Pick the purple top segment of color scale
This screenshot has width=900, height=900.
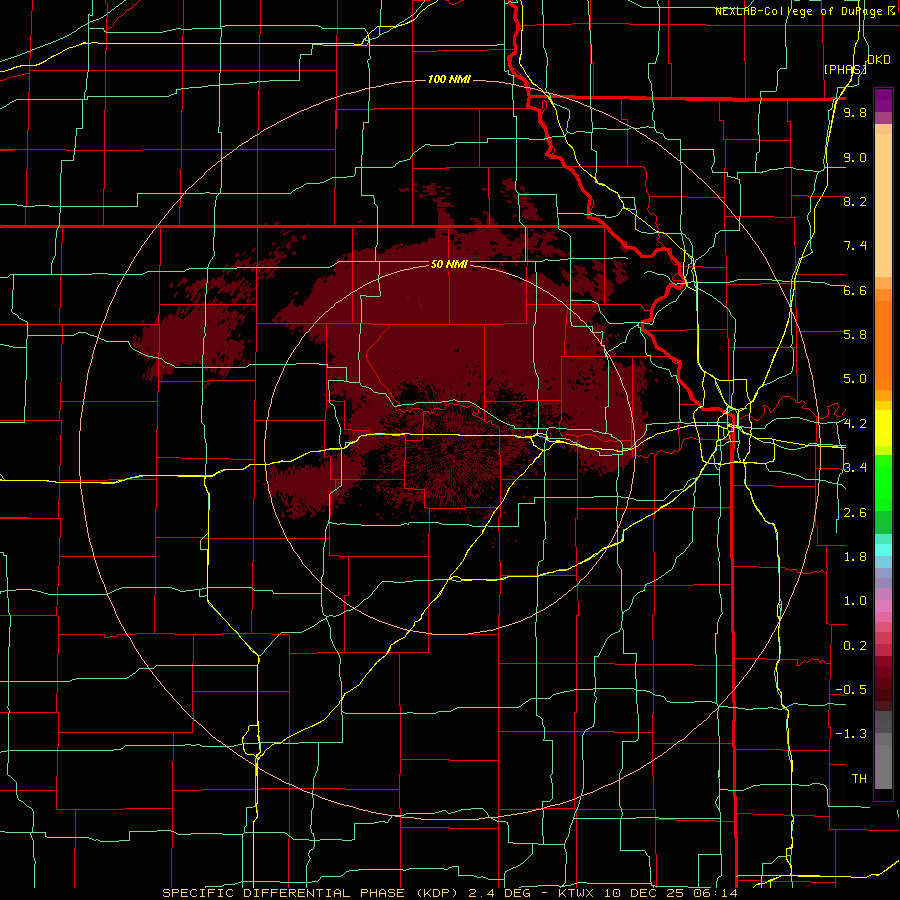[x=883, y=100]
